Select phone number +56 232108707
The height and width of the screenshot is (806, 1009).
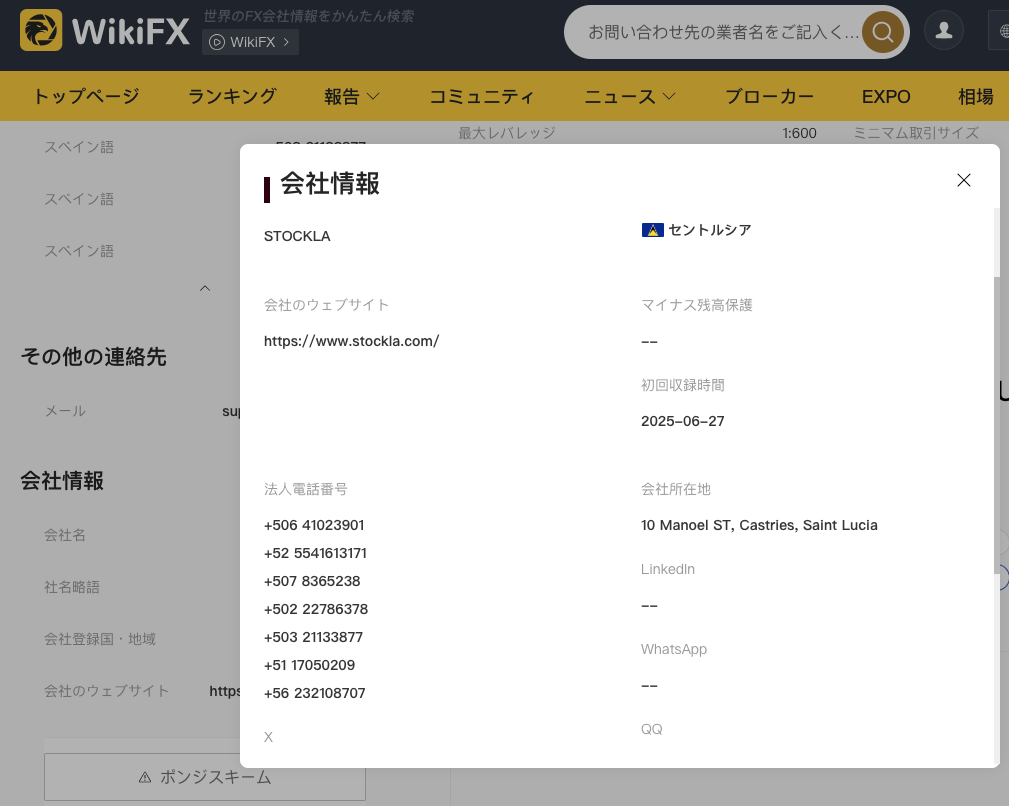[315, 693]
